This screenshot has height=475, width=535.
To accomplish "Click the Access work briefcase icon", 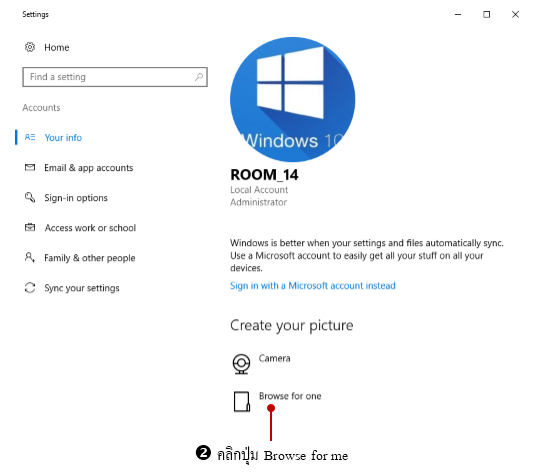I will 30,227.
